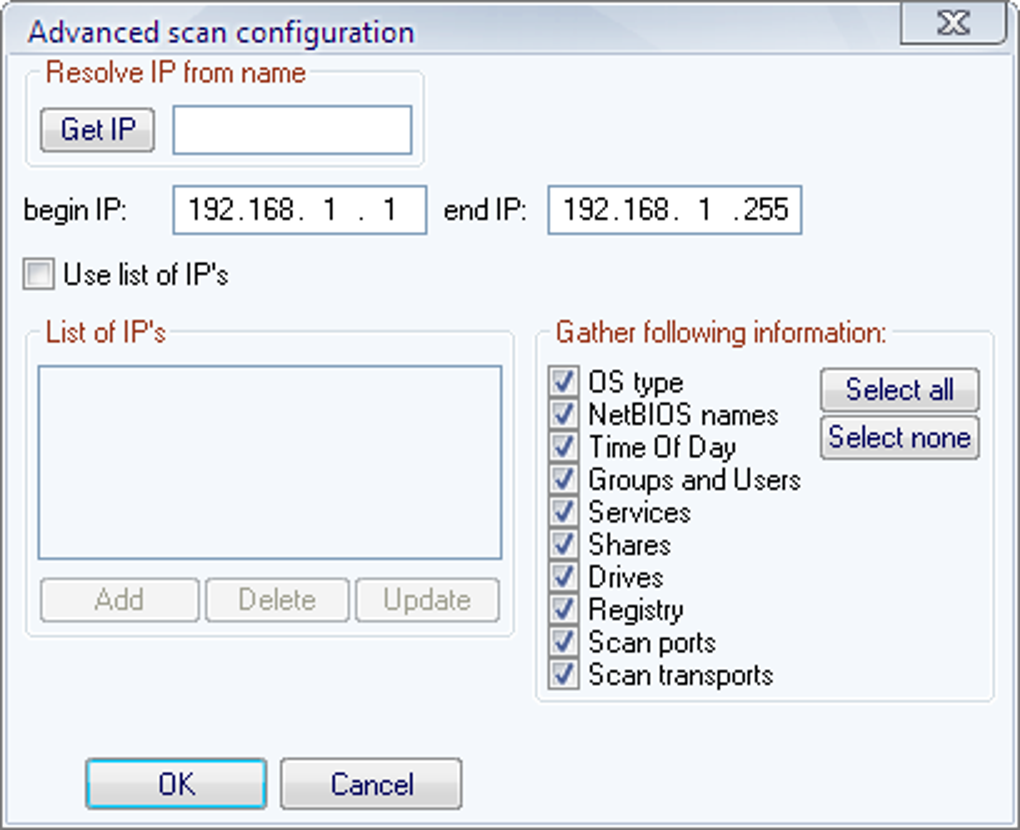
Task: Click the end IP address field
Action: [x=674, y=210]
